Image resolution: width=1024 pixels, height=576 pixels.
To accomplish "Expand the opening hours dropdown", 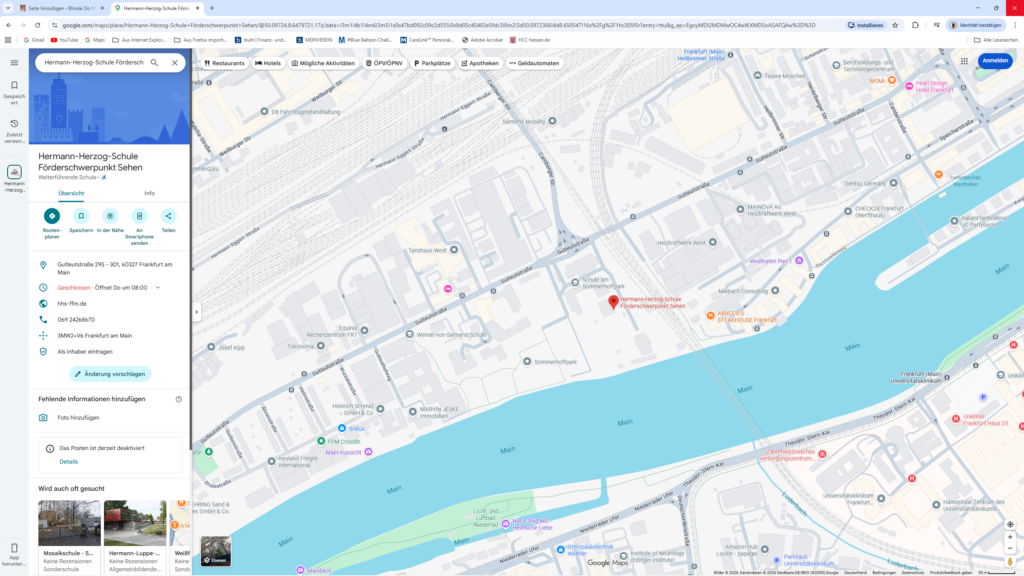I will pyautogui.click(x=157, y=287).
